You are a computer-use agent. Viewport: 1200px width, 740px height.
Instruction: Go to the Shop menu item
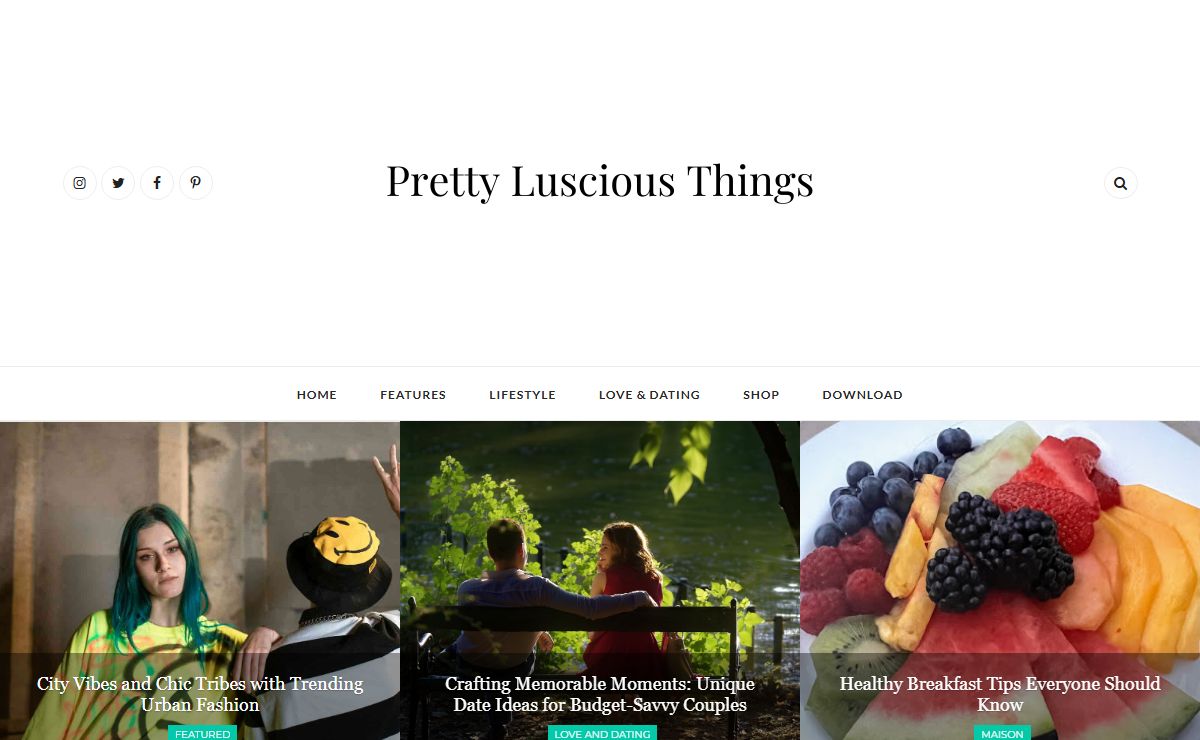(761, 395)
